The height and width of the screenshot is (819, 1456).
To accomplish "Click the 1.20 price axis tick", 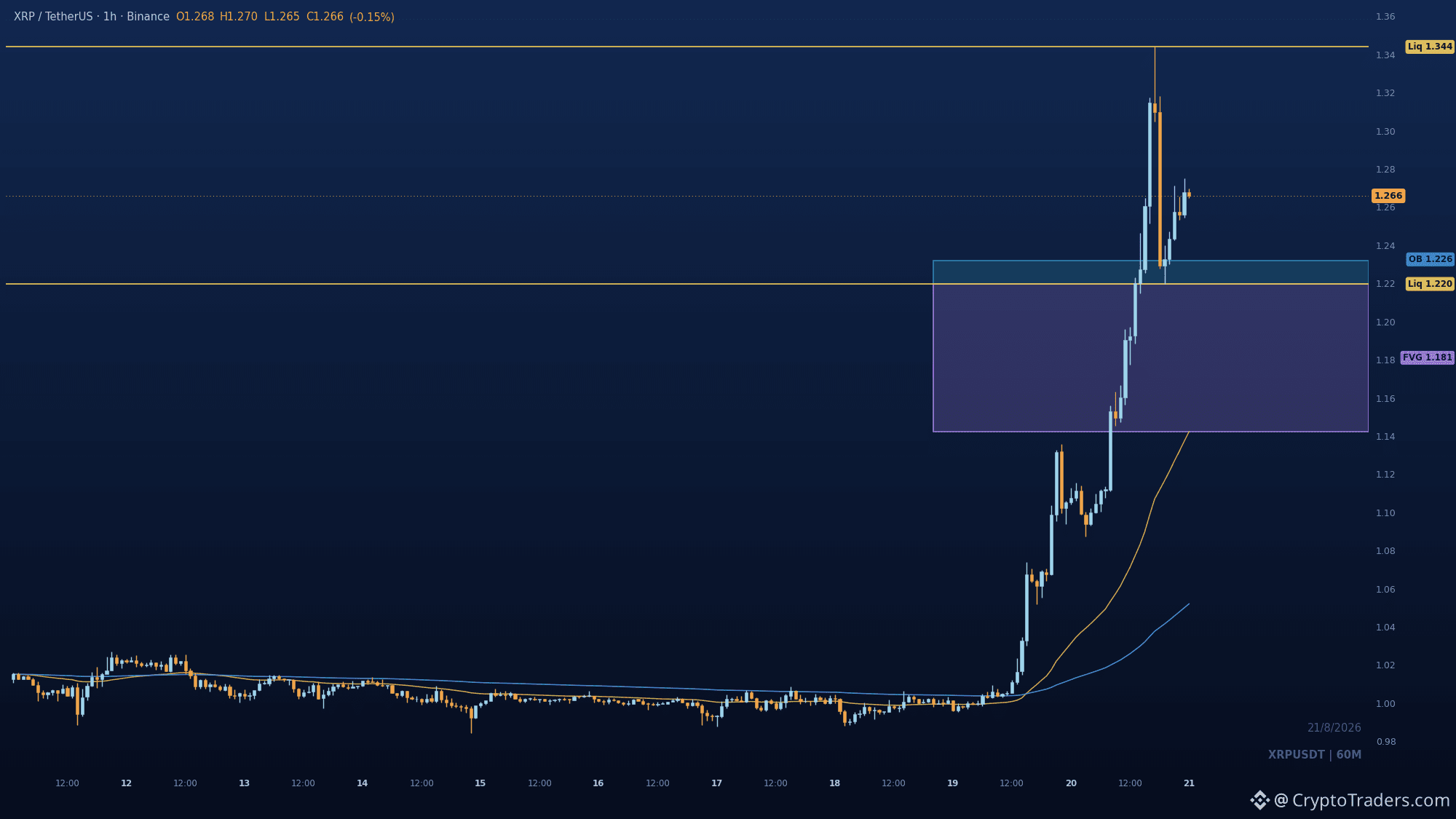I will tap(1385, 323).
